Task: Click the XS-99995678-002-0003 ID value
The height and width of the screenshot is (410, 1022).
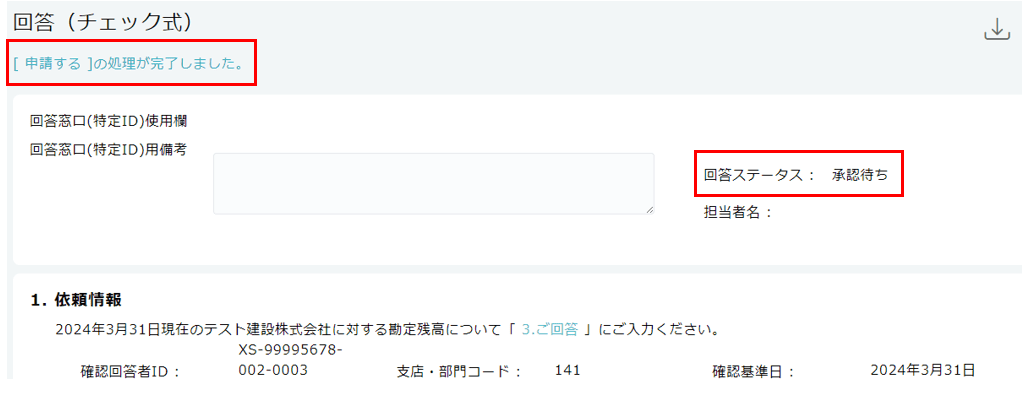Action: coord(291,360)
